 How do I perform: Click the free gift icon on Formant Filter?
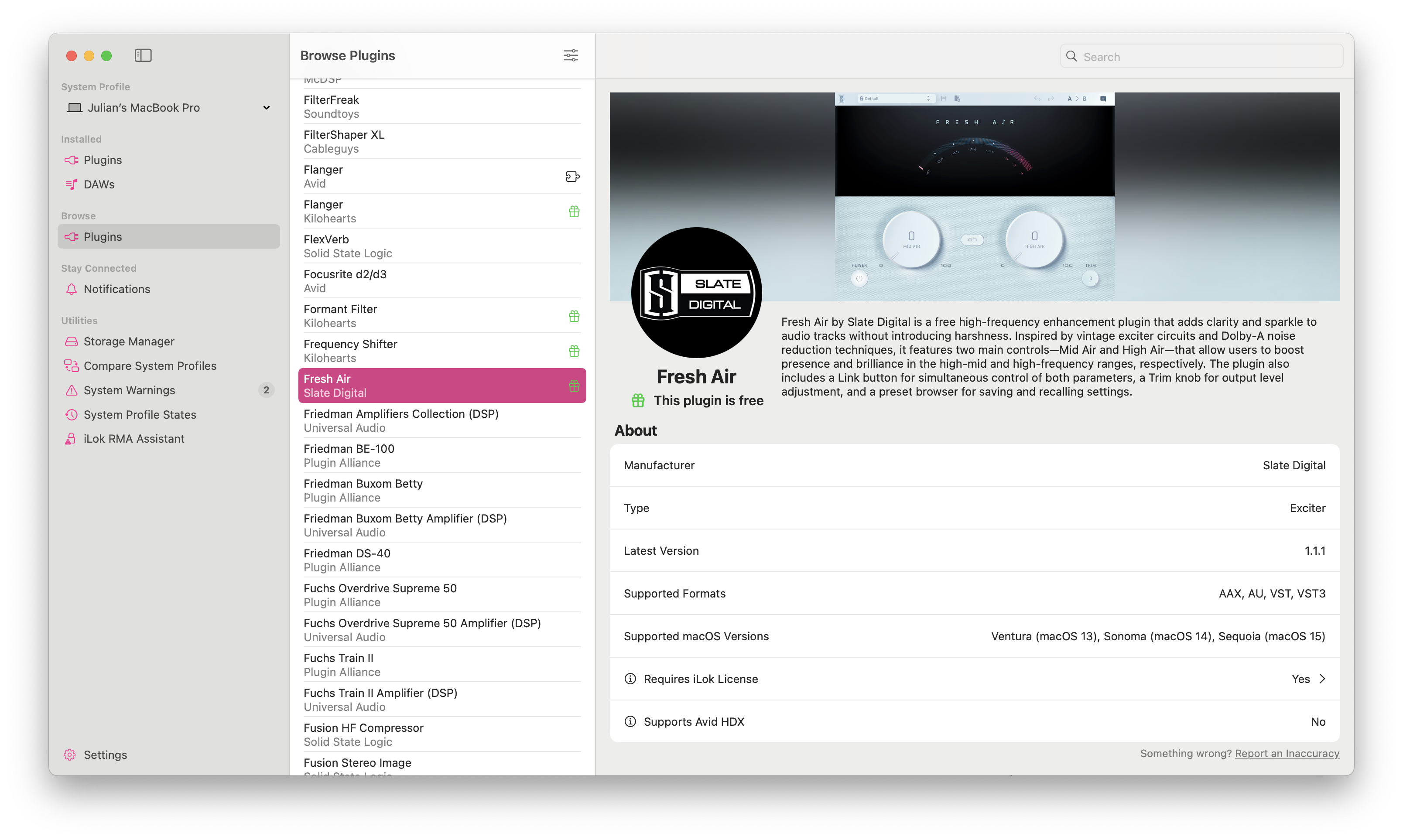coord(574,316)
